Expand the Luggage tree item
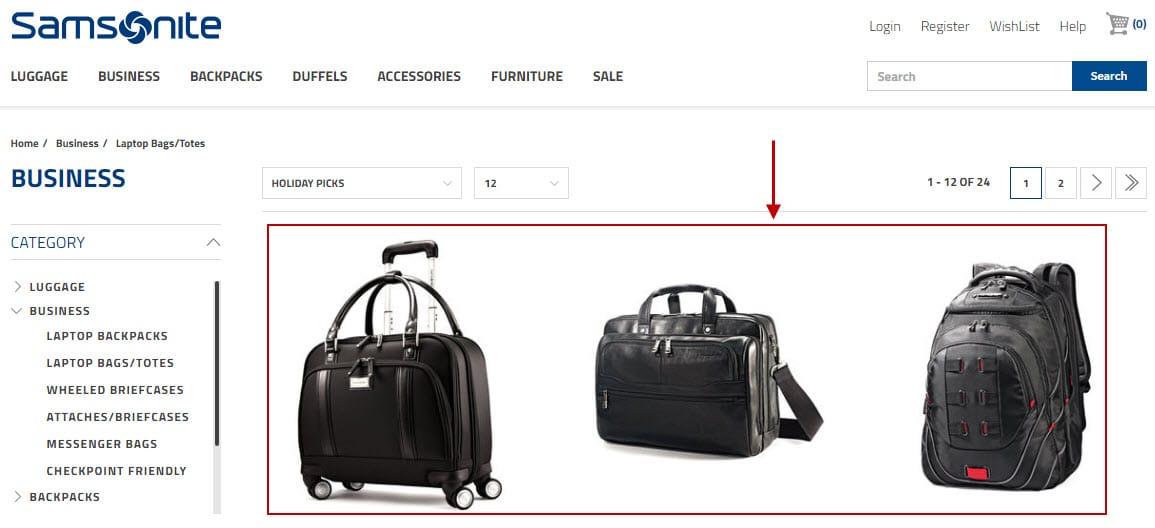The height and width of the screenshot is (528, 1155). click(18, 286)
